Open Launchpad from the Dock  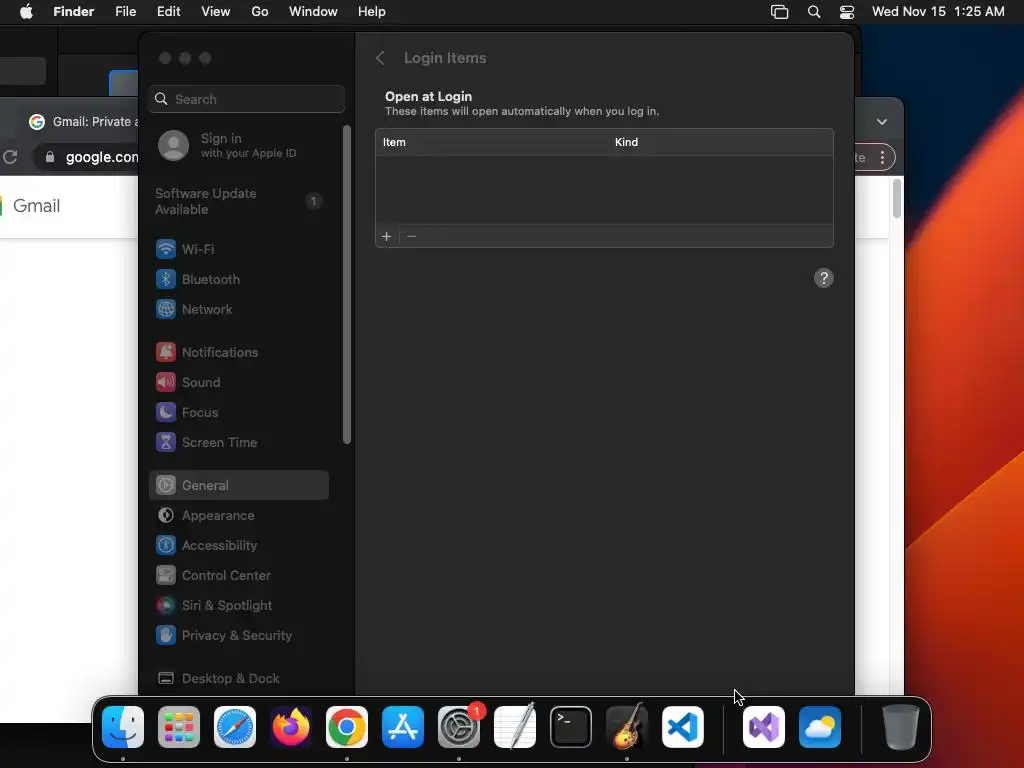pyautogui.click(x=179, y=727)
